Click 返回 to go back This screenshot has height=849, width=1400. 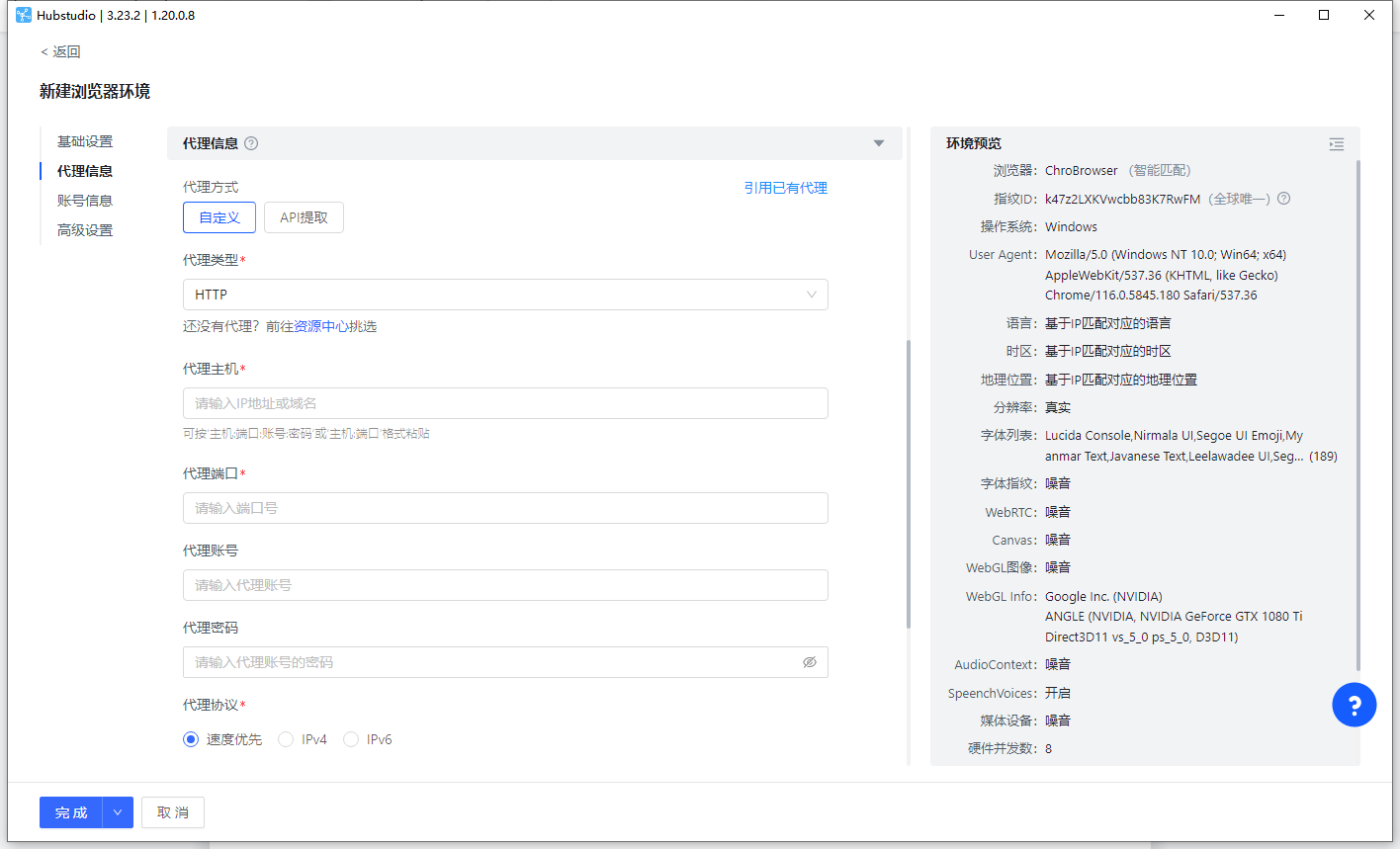click(x=60, y=51)
